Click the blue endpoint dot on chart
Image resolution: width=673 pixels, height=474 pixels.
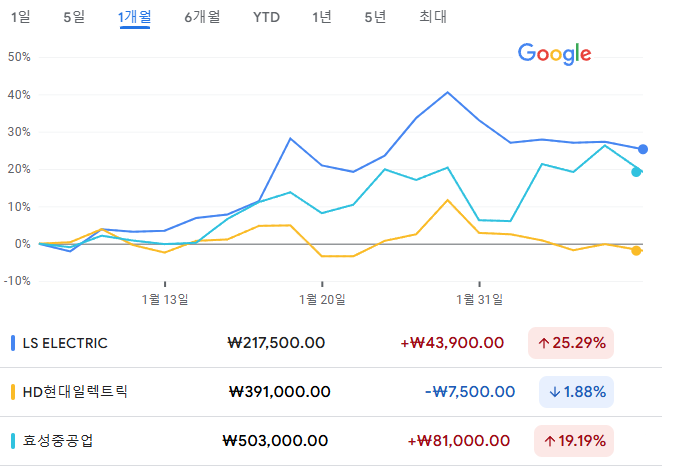coord(643,149)
